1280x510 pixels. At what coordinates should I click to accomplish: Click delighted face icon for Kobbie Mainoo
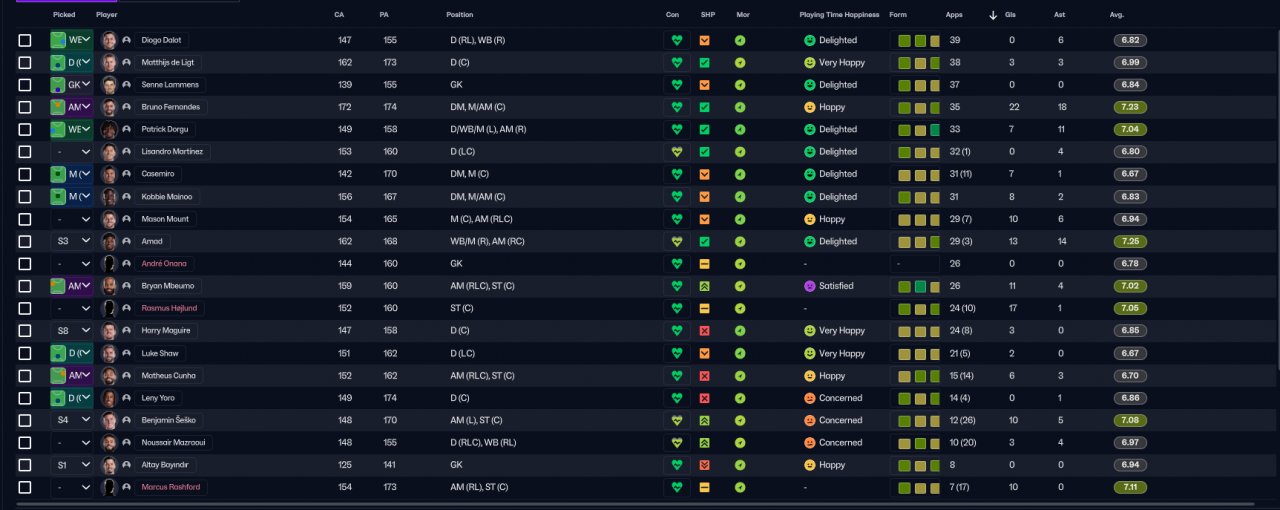(x=810, y=197)
